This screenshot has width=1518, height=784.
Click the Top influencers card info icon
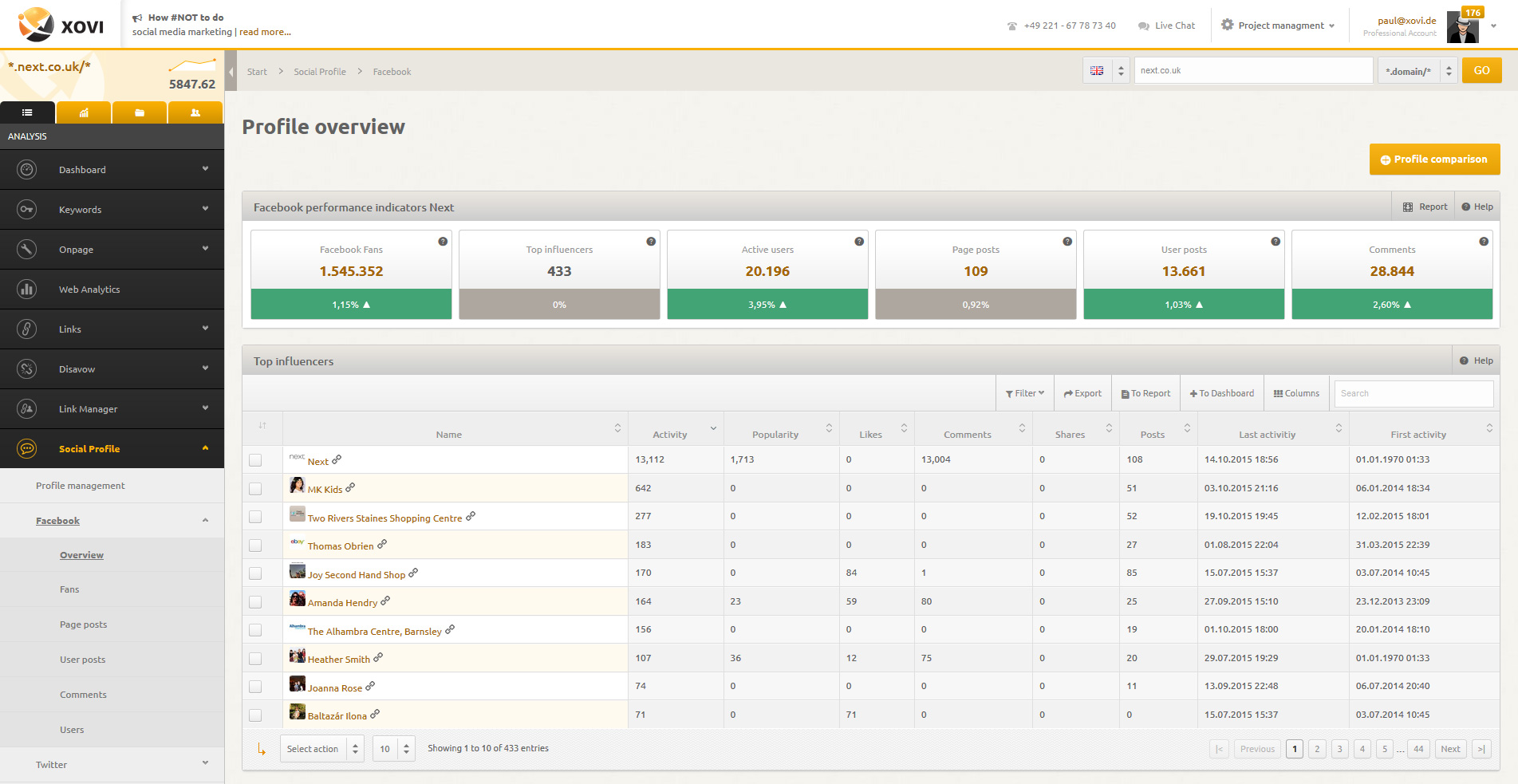click(x=651, y=242)
